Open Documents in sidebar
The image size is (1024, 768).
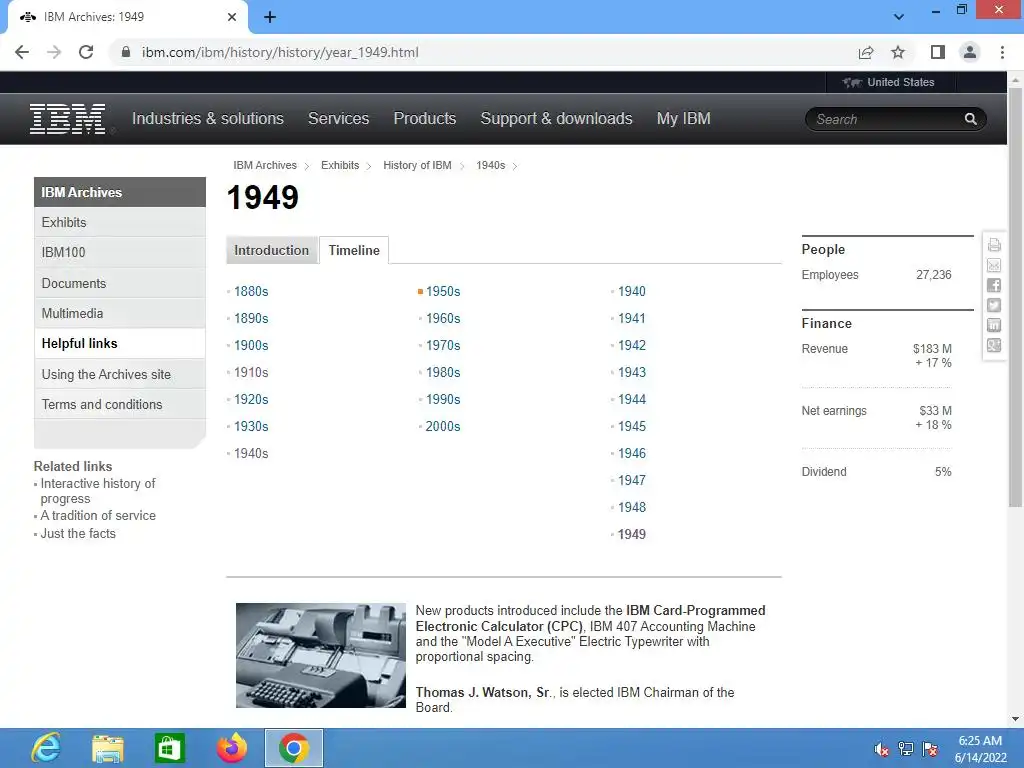(x=120, y=283)
